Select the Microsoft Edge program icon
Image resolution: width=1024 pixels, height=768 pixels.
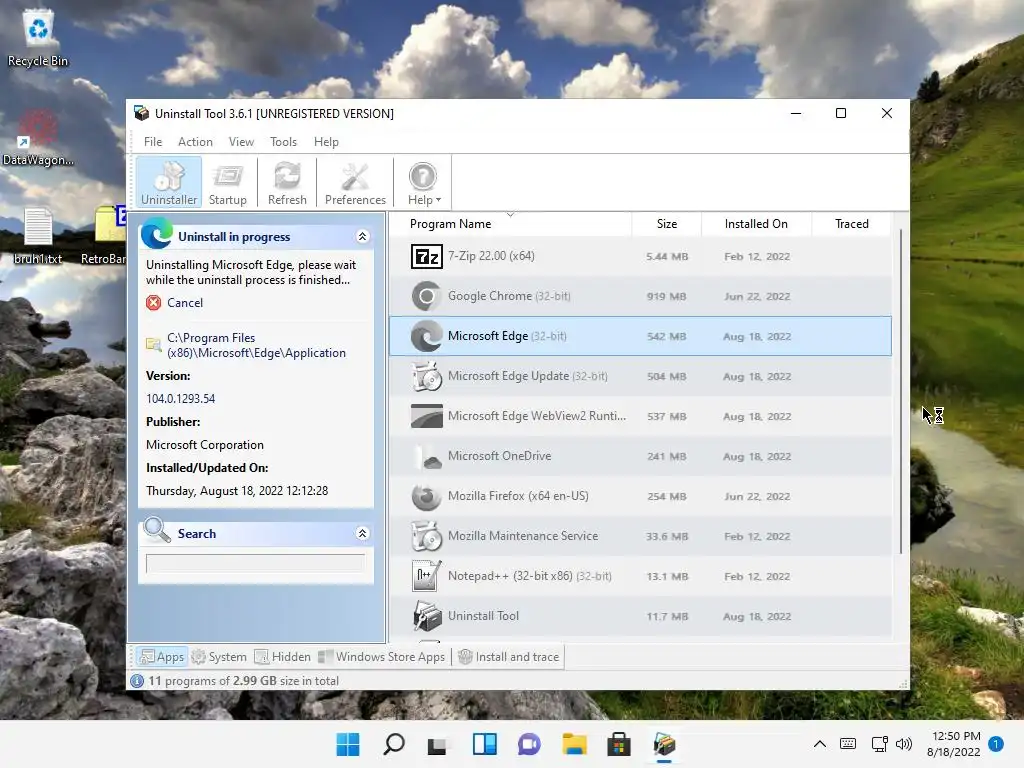[426, 336]
